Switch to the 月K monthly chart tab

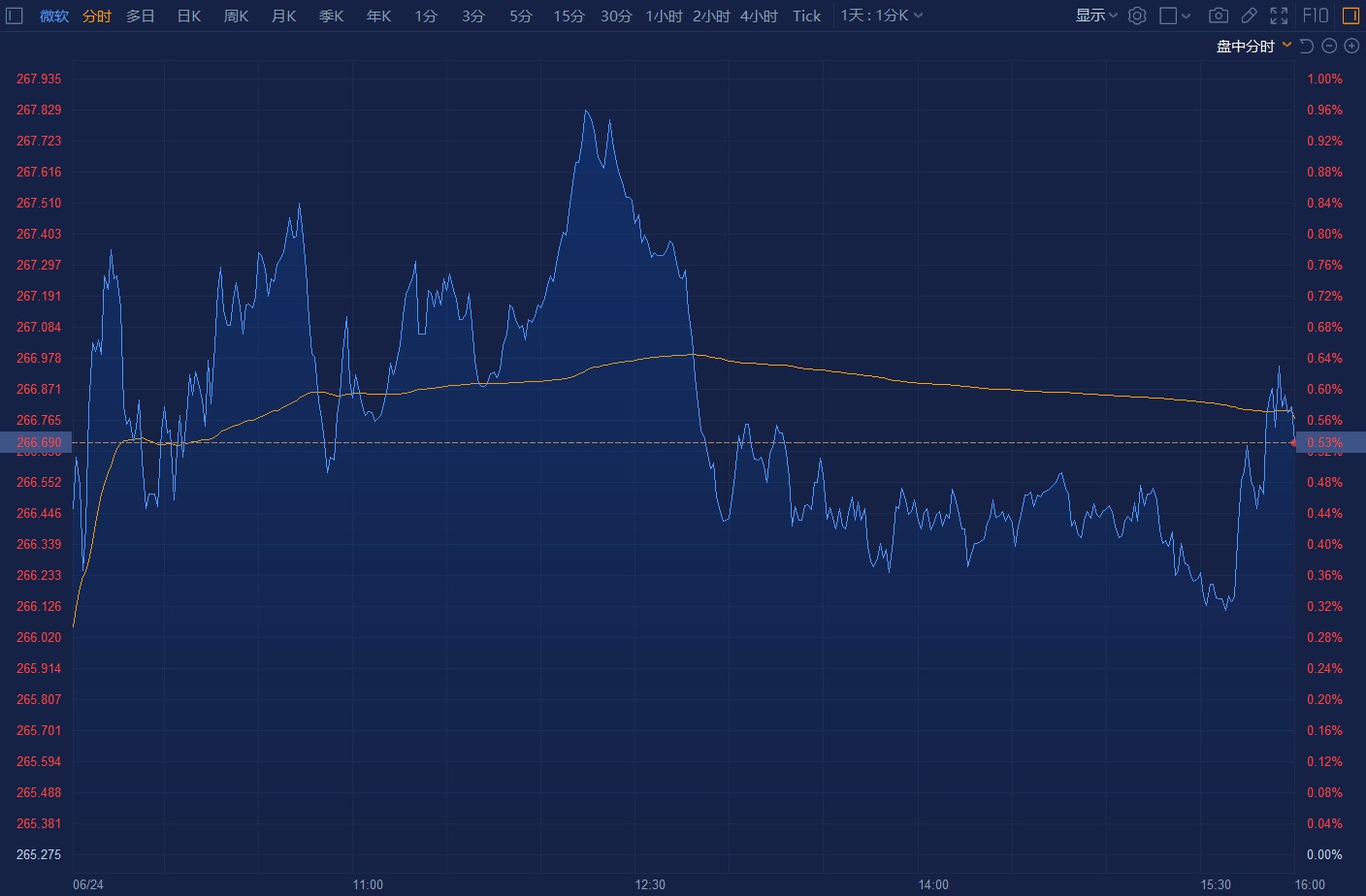click(284, 16)
